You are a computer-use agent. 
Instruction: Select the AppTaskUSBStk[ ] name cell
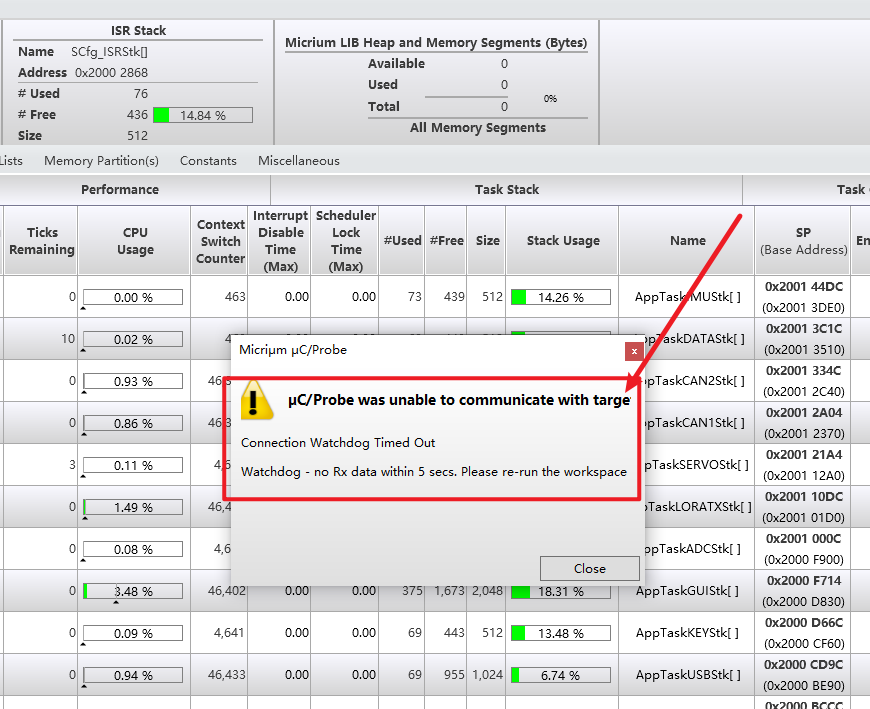click(x=688, y=675)
